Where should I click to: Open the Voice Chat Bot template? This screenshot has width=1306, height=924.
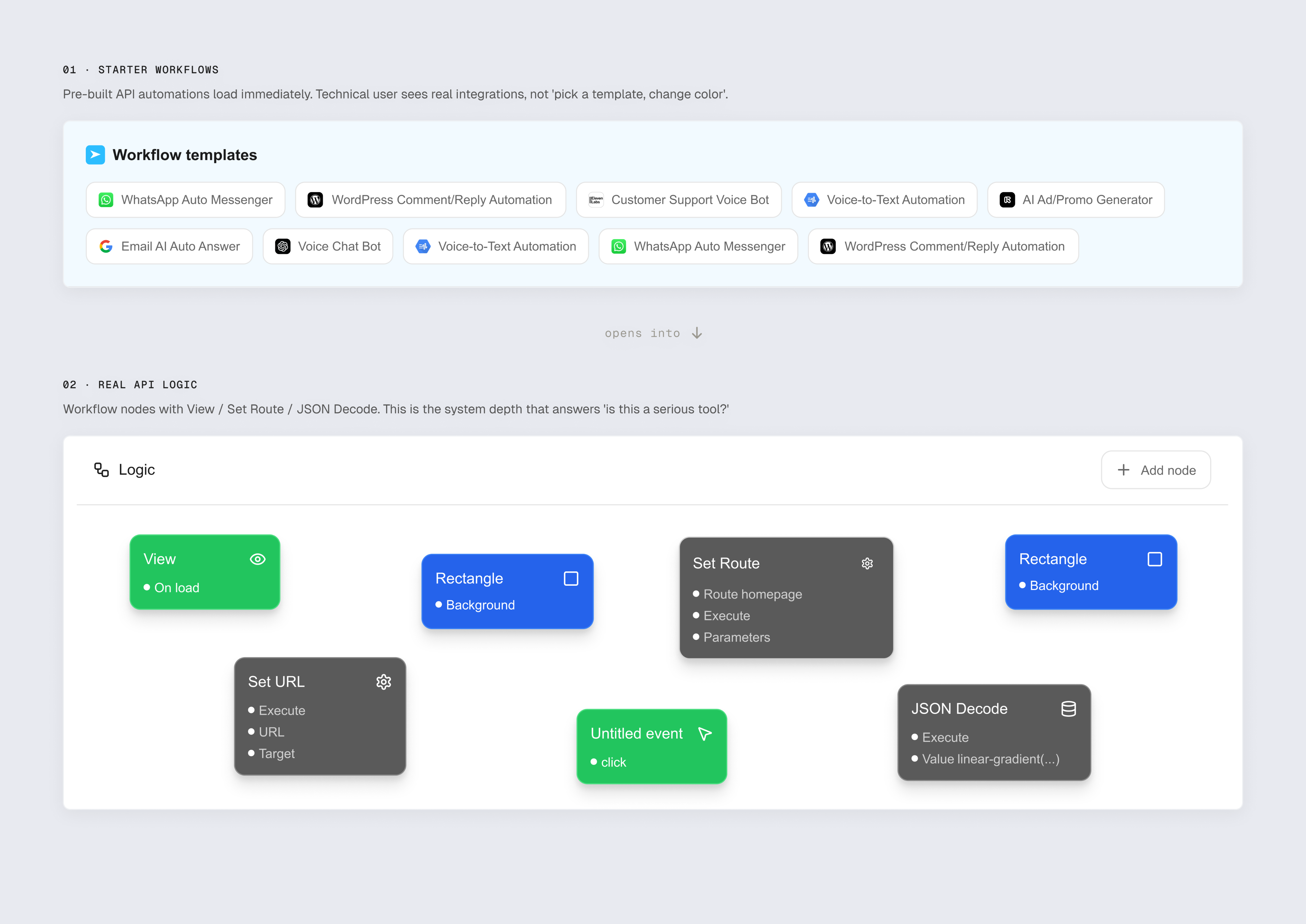328,246
